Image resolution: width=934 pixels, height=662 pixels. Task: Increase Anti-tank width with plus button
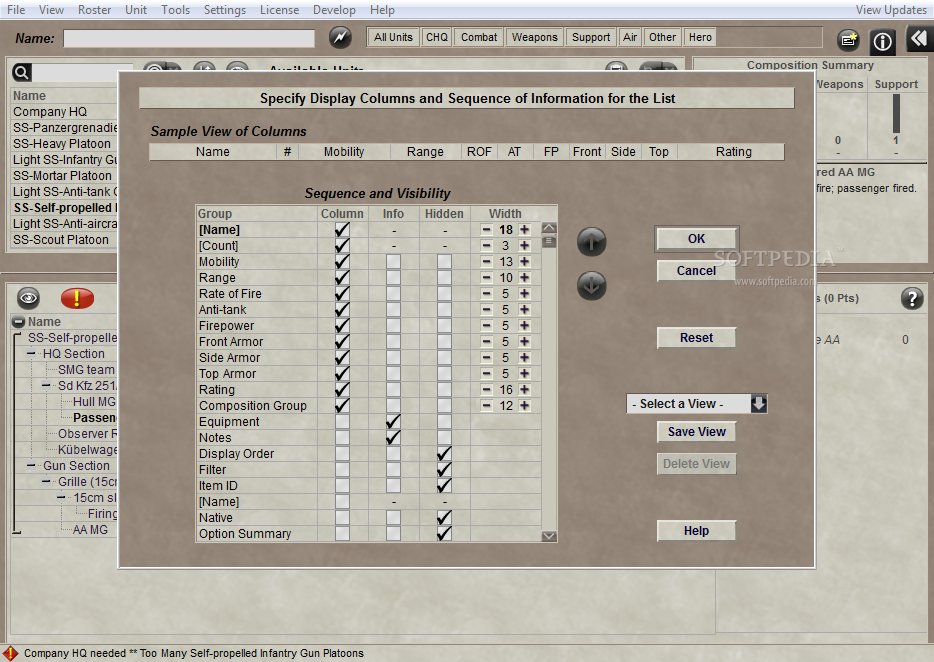[x=524, y=309]
